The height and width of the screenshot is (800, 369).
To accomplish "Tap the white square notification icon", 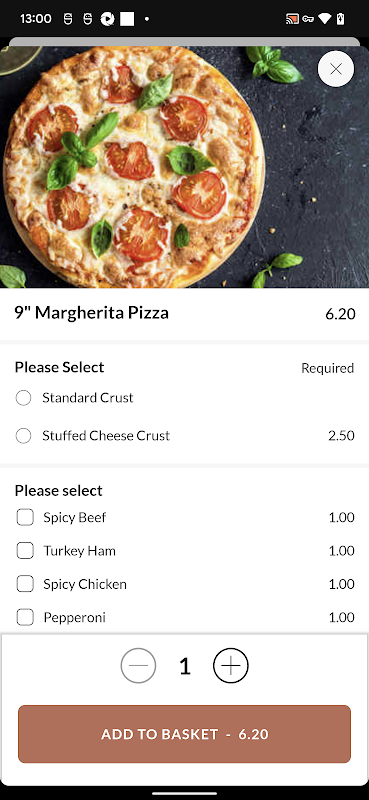I will (x=127, y=19).
